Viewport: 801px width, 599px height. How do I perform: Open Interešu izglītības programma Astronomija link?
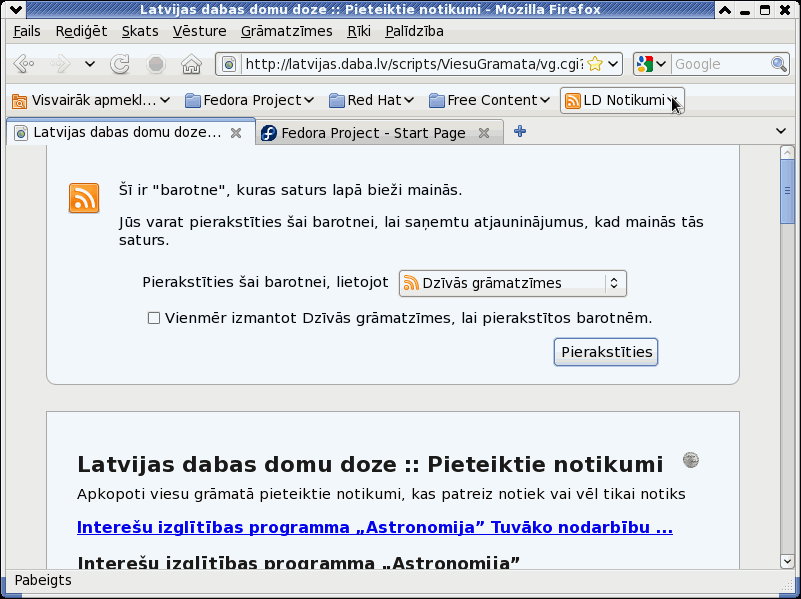[x=374, y=527]
